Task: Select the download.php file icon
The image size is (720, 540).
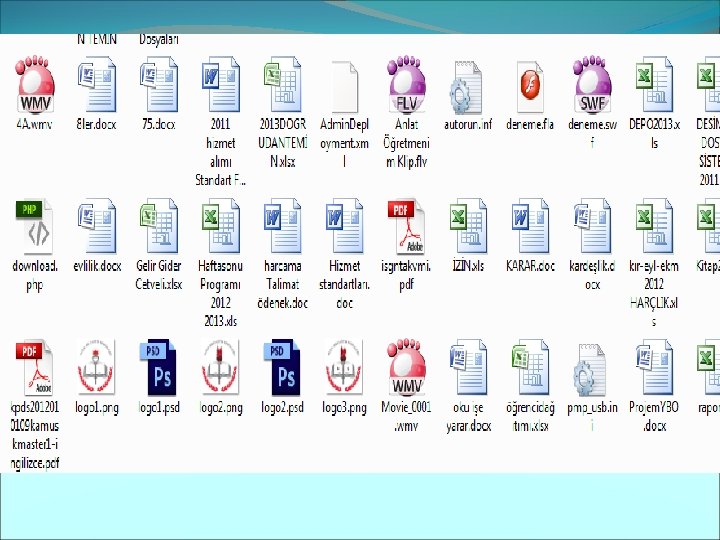Action: (35, 227)
